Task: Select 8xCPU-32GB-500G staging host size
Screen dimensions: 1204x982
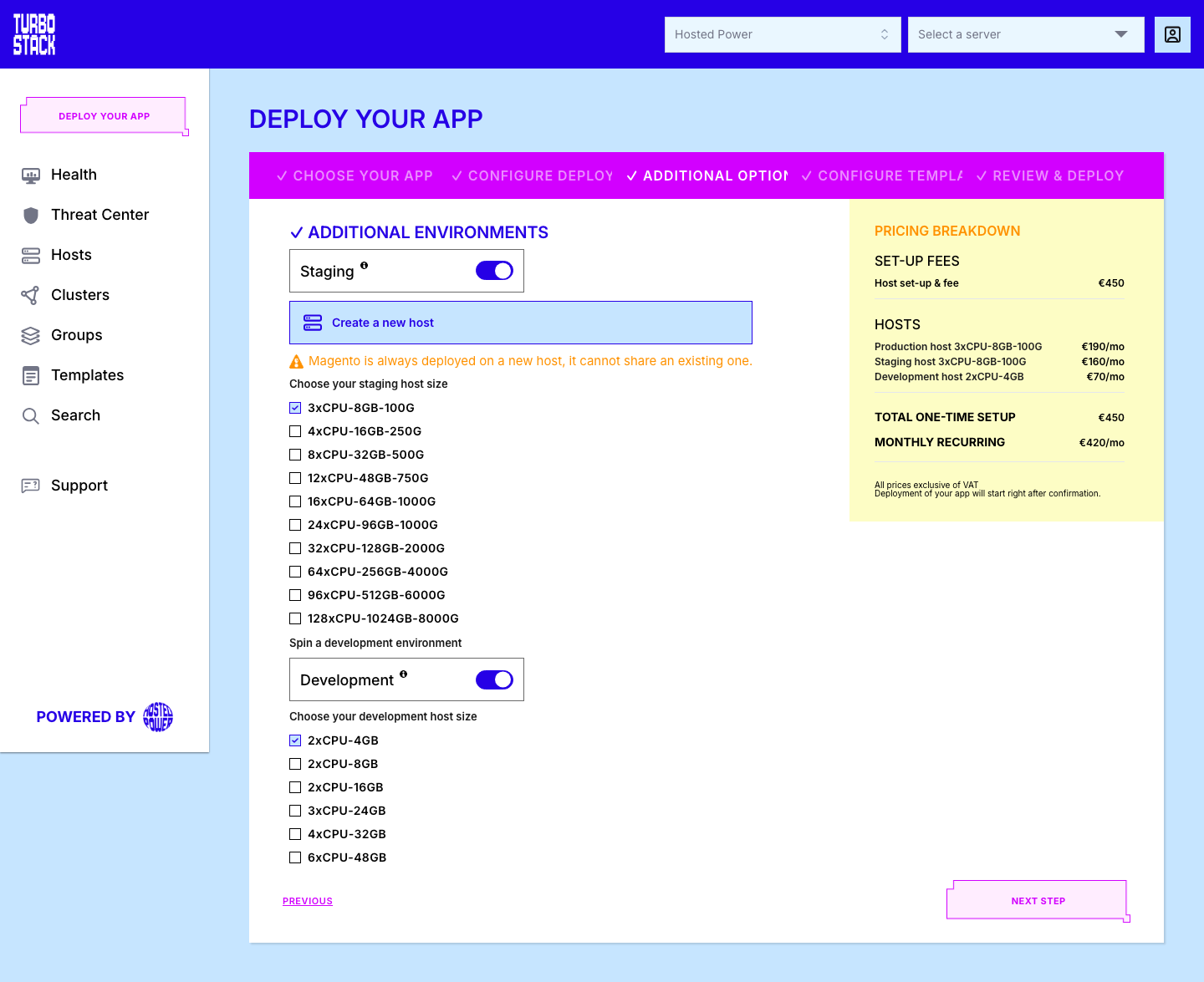Action: (295, 455)
